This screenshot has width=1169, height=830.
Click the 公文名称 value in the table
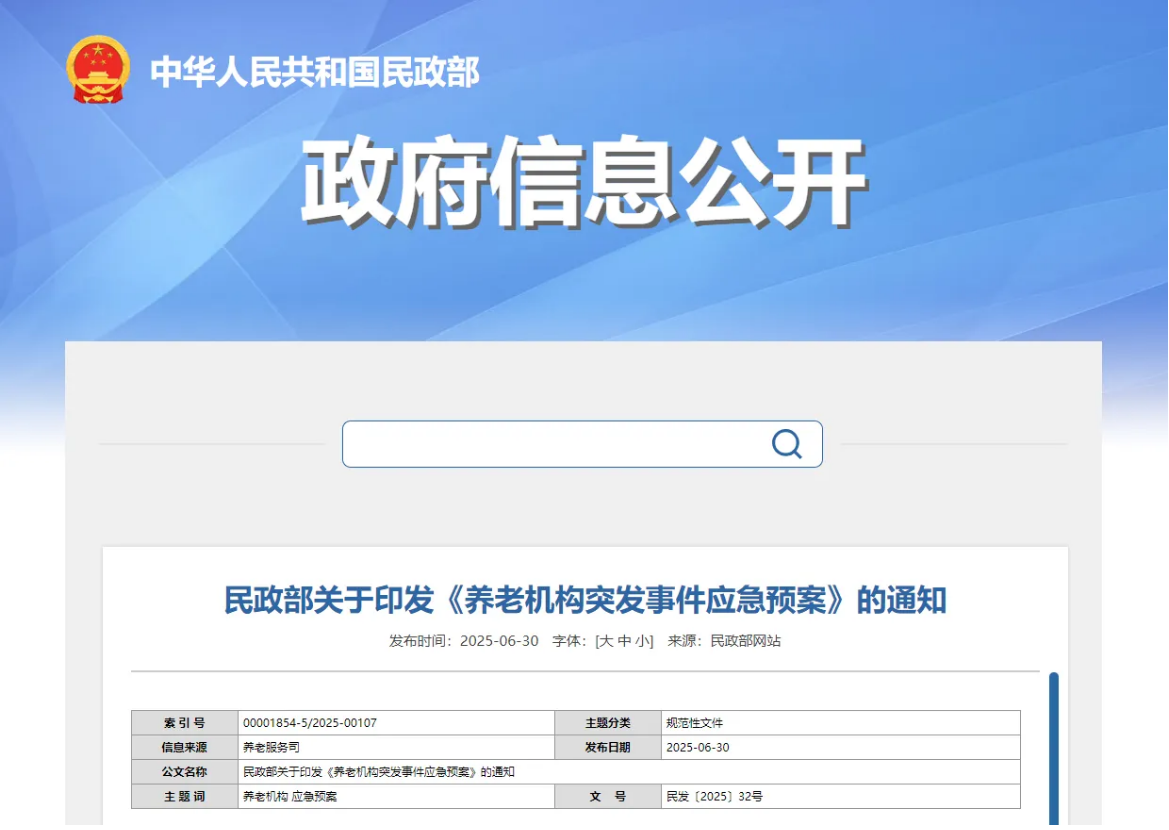coord(378,772)
